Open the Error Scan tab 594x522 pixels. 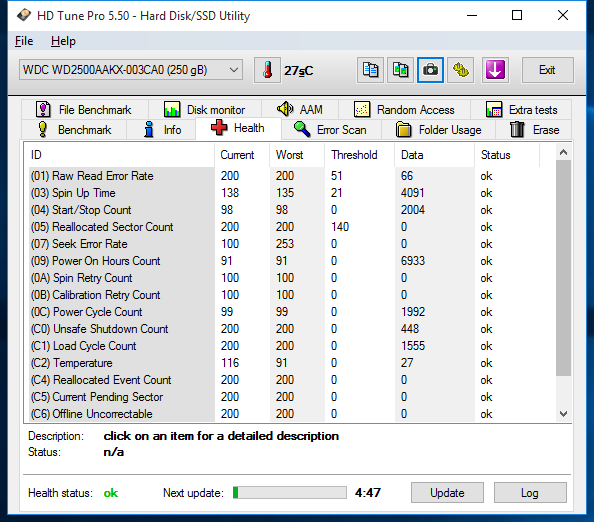coord(330,130)
